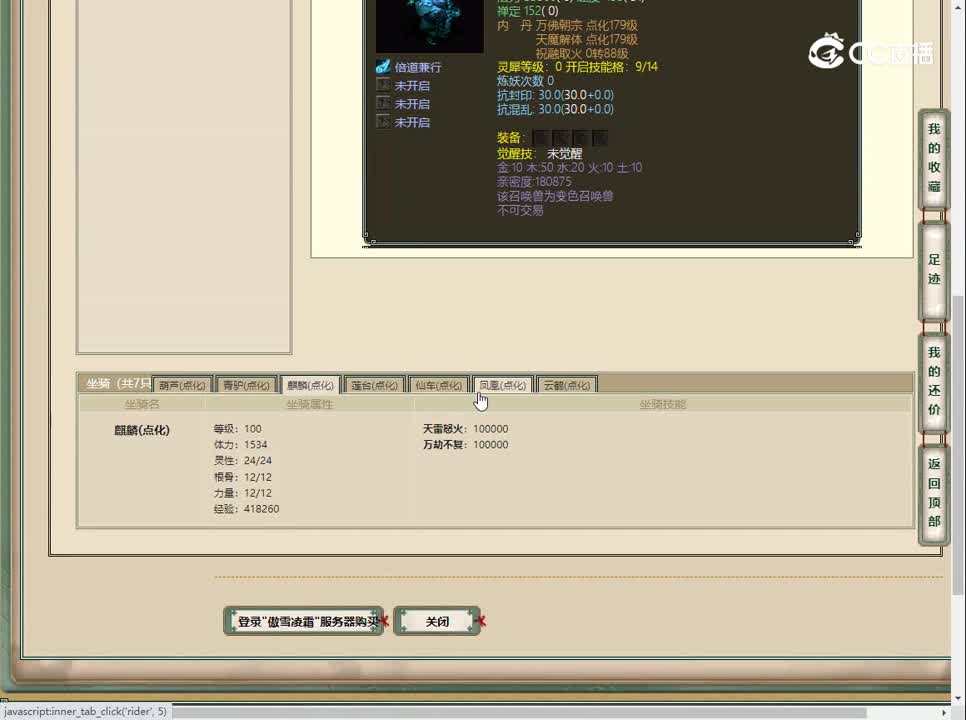The image size is (966, 720).
Task: Click the 炼妖次数 0 text
Action: pyautogui.click(x=525, y=81)
